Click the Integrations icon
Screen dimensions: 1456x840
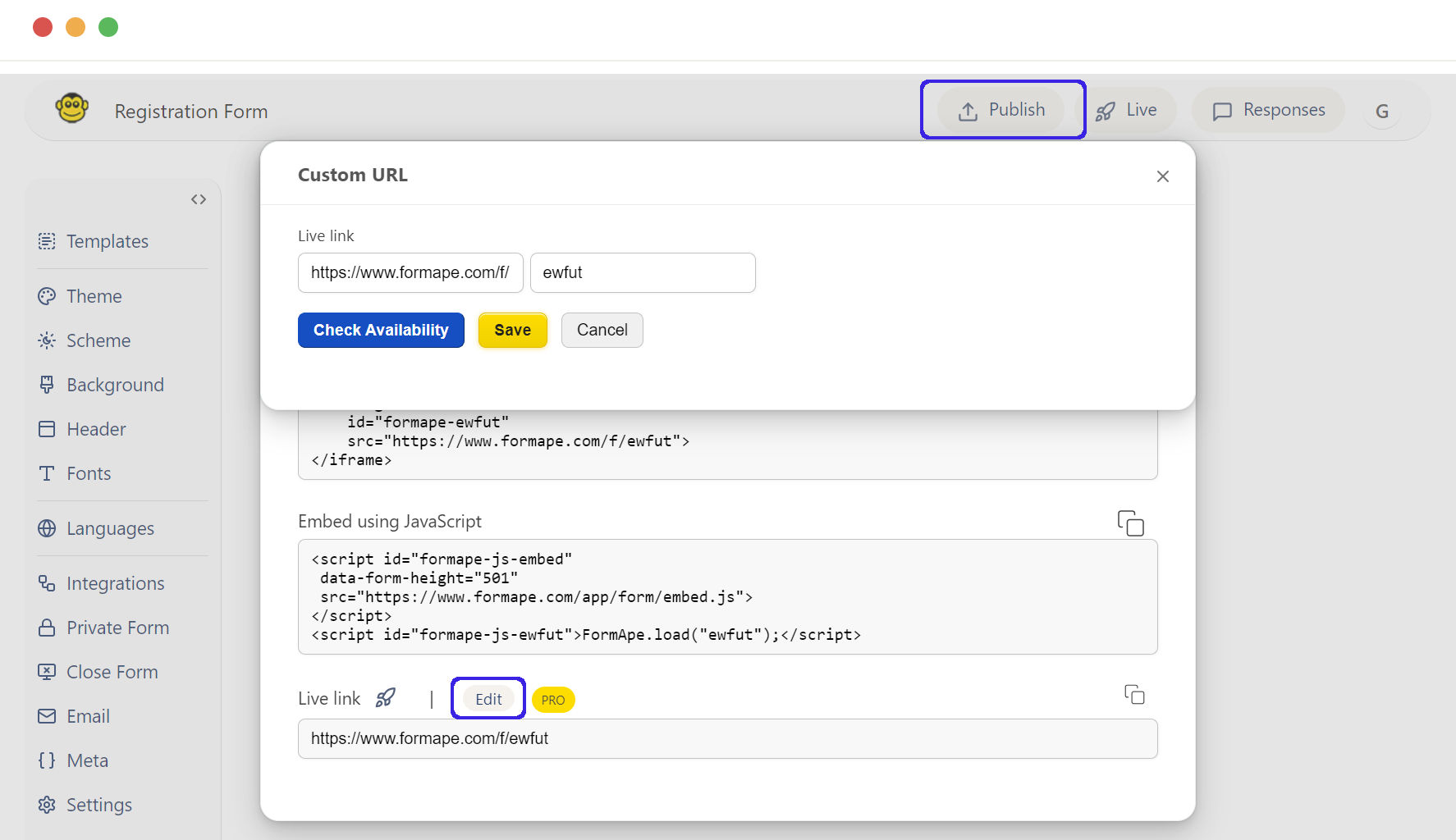click(x=47, y=583)
